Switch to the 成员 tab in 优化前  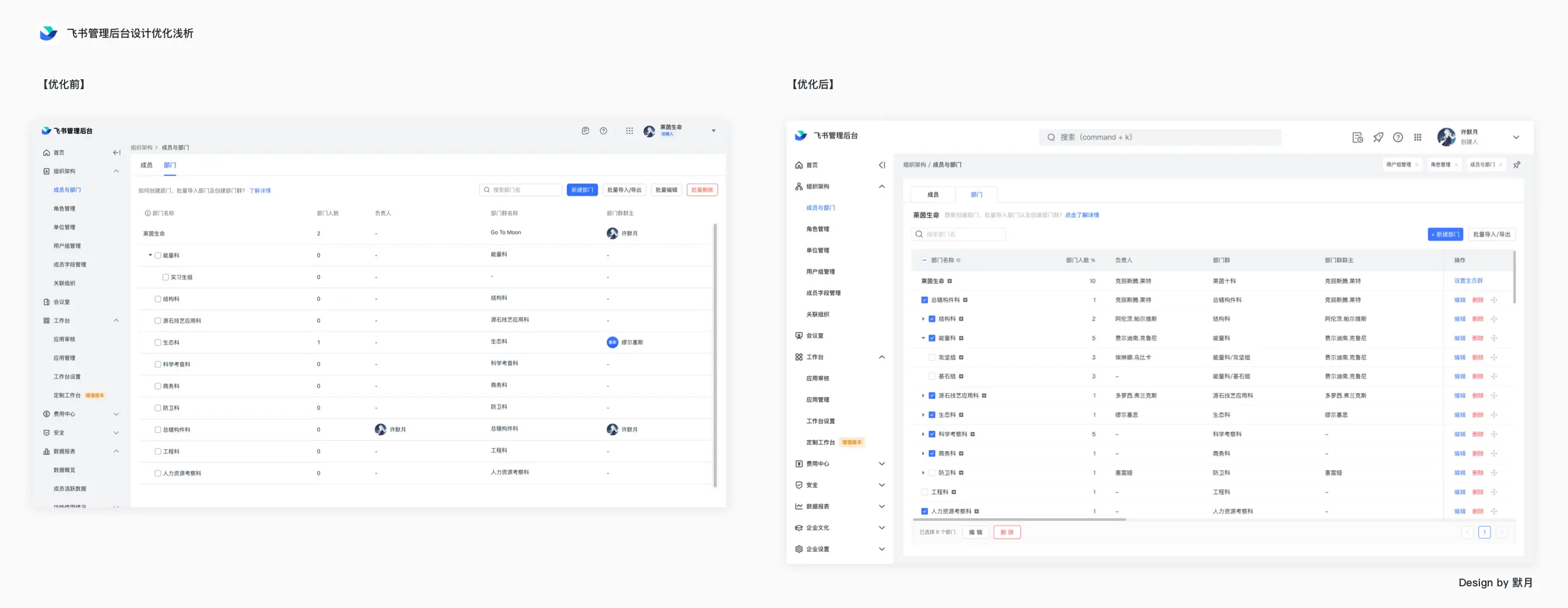point(146,165)
